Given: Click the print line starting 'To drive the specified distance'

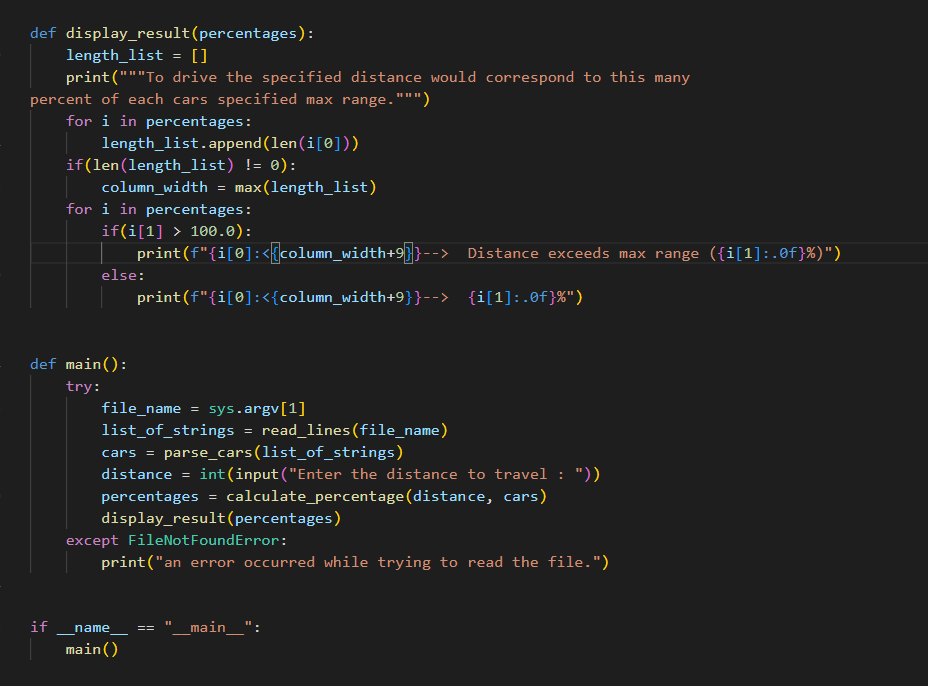Looking at the screenshot, I should click(378, 78).
